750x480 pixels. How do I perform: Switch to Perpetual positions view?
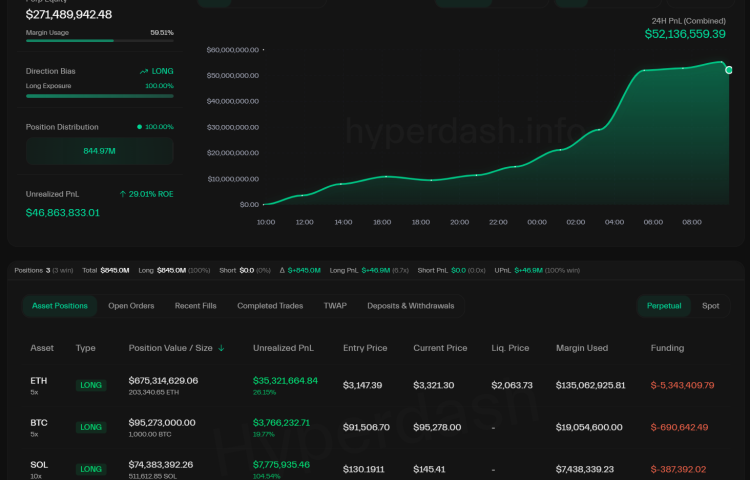[664, 306]
